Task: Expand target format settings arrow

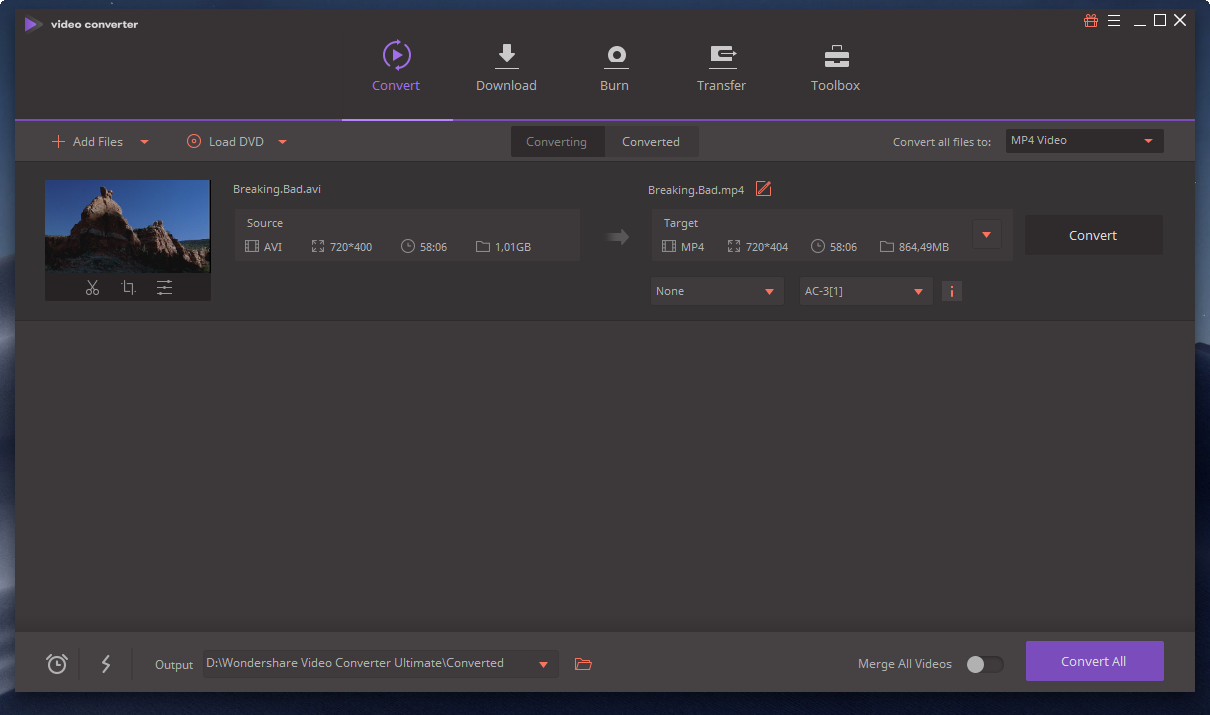Action: pos(986,235)
